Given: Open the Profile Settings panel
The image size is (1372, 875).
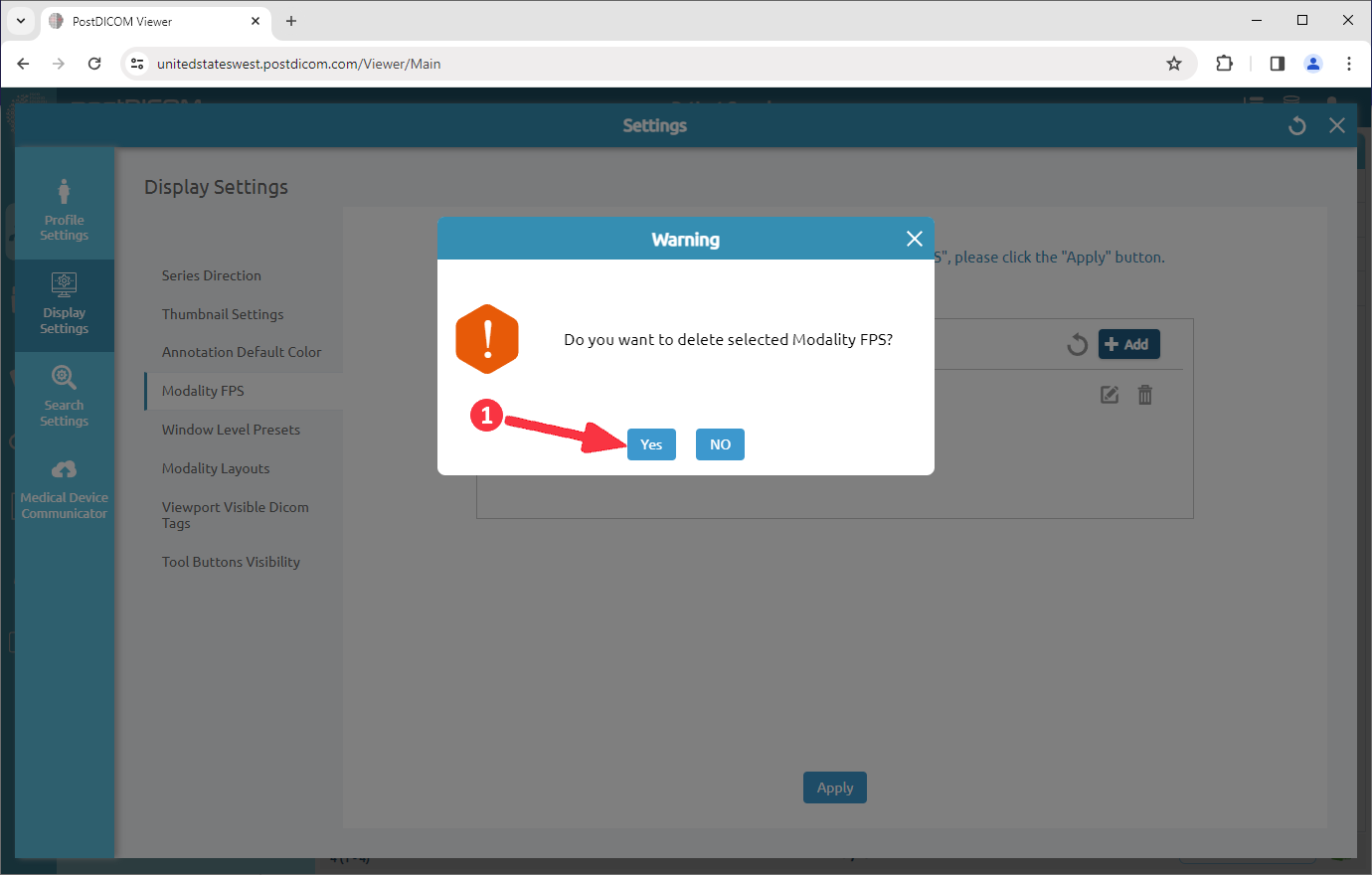Looking at the screenshot, I should coord(64,209).
